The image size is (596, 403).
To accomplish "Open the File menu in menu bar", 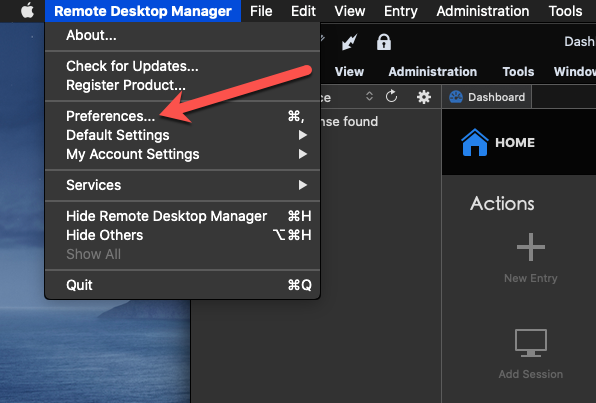I will click(x=261, y=11).
